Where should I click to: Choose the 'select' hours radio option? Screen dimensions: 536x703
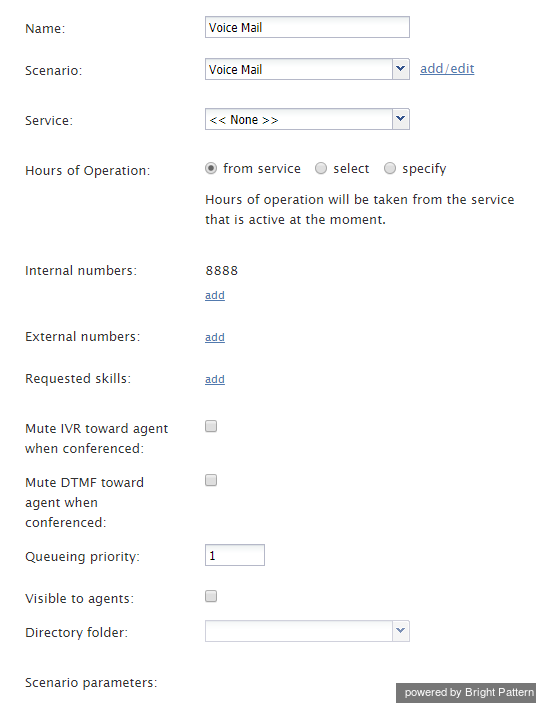coord(320,168)
